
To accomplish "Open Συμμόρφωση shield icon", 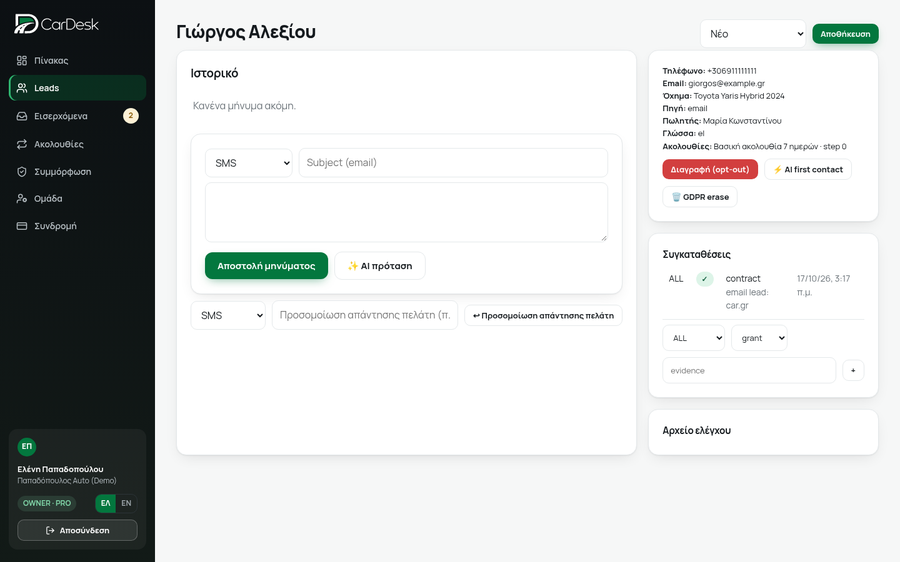I will (x=22, y=172).
